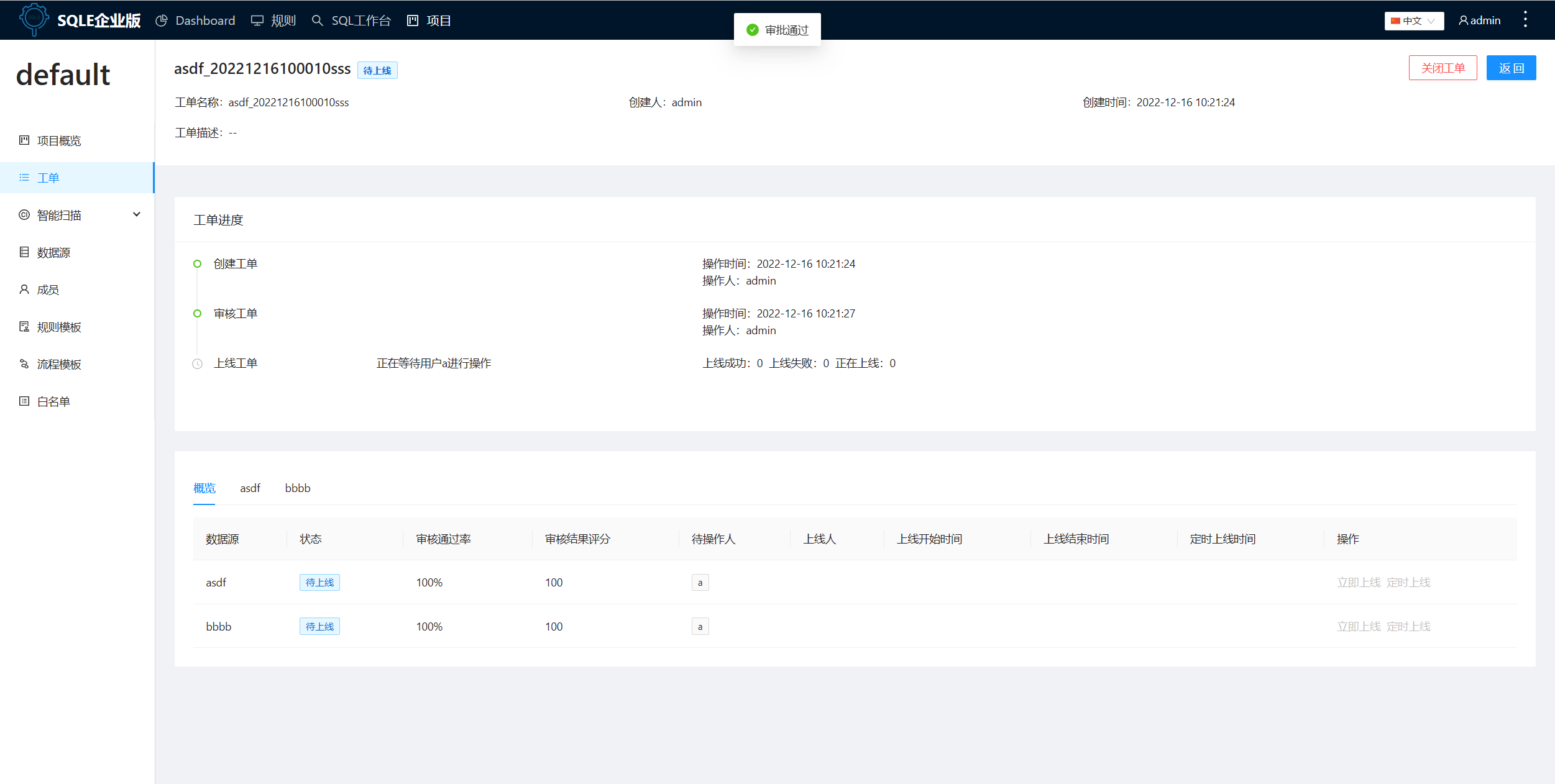This screenshot has height=784, width=1555.
Task: Switch to the bbbb tab
Action: click(297, 488)
